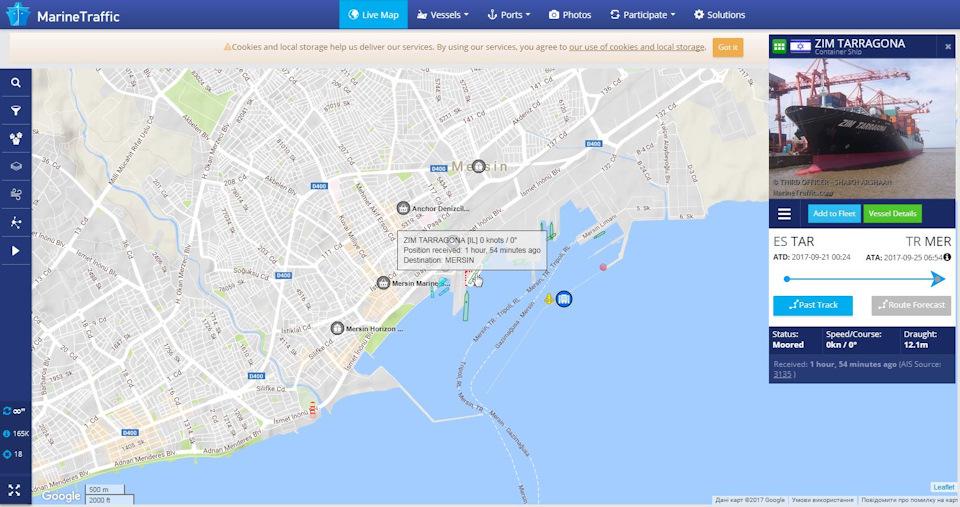Close the ZIM TARRAGONA vessel panel
This screenshot has height=507, width=960.
948,47
